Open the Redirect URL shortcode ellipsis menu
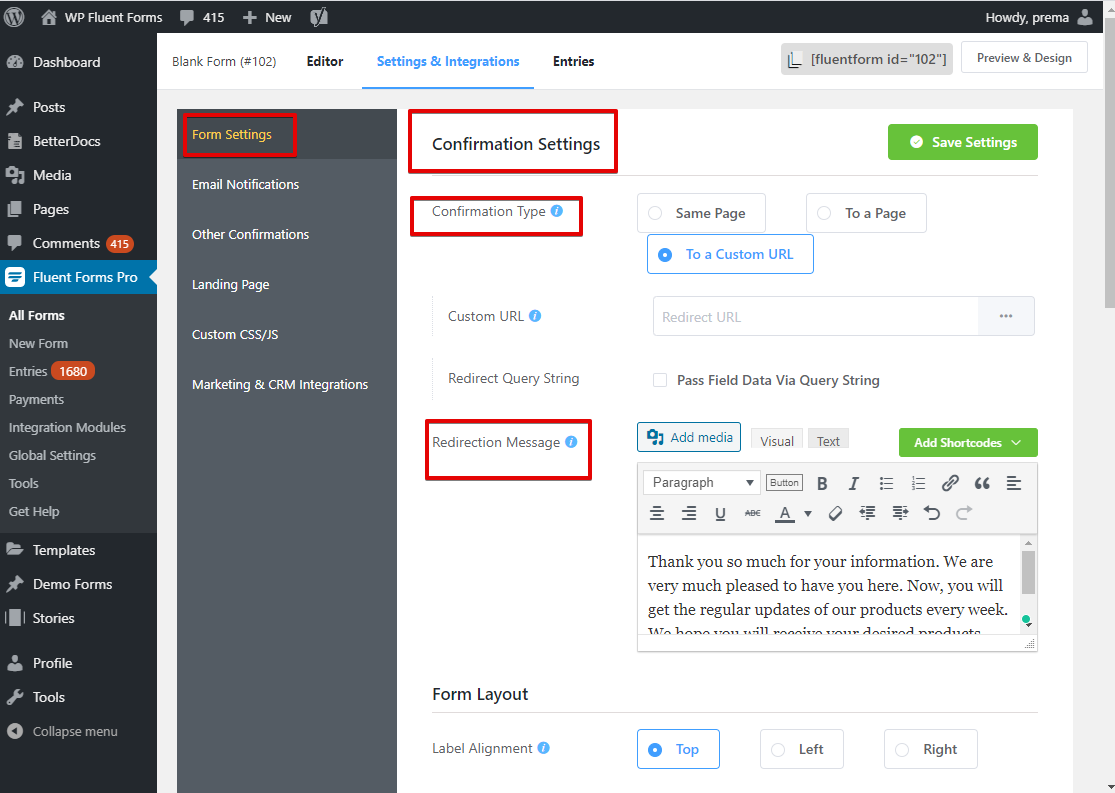The image size is (1115, 793). click(1005, 316)
